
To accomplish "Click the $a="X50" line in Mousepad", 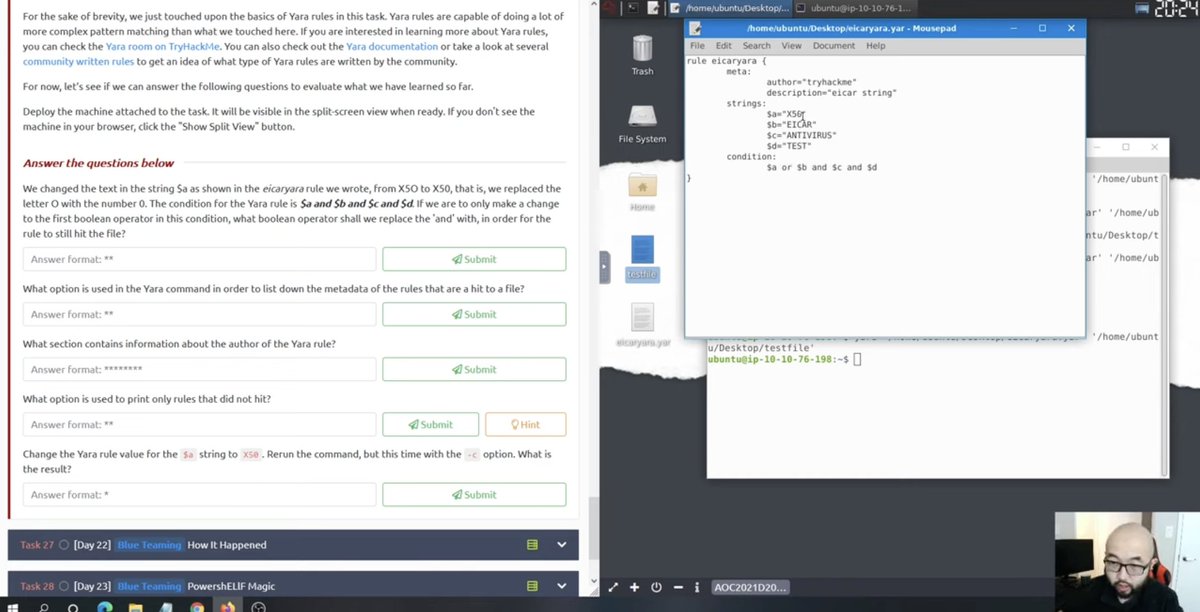I will click(785, 114).
